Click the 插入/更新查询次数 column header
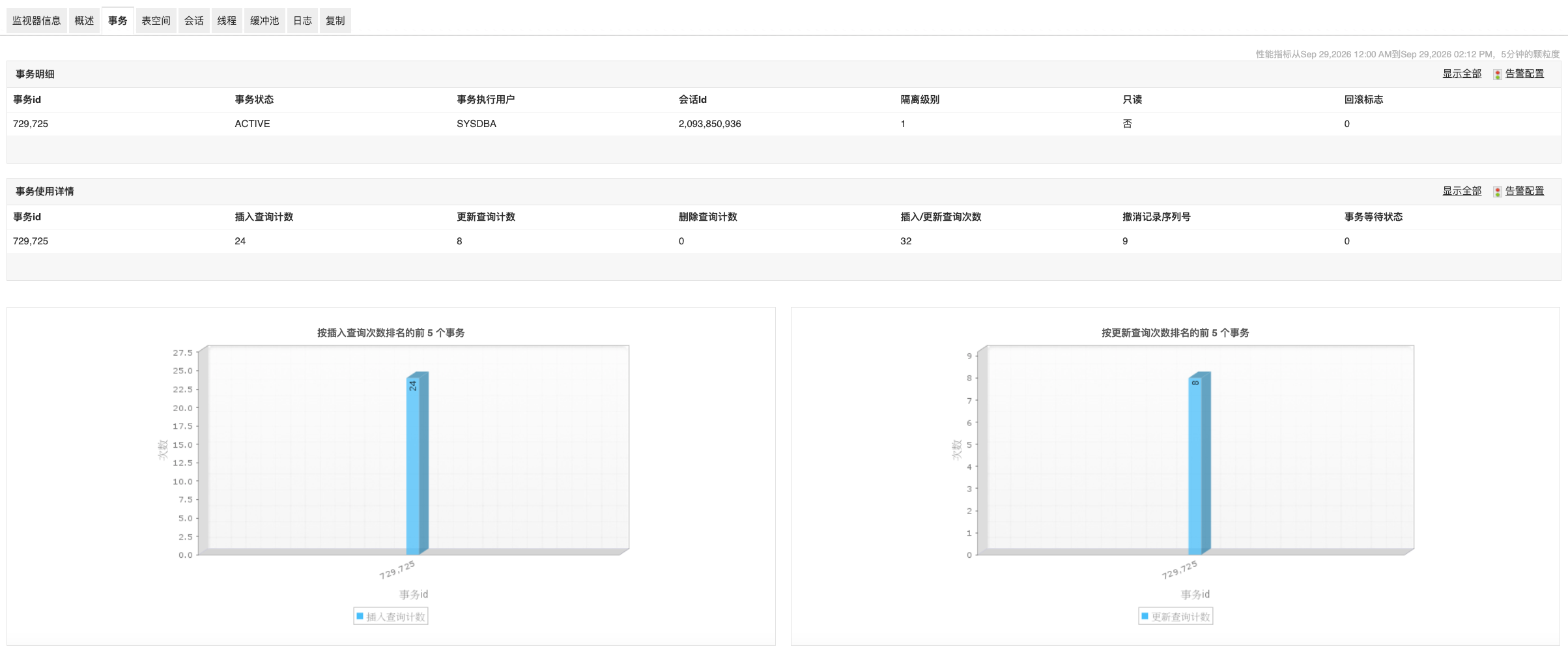This screenshot has width=1568, height=651. pyautogui.click(x=941, y=217)
